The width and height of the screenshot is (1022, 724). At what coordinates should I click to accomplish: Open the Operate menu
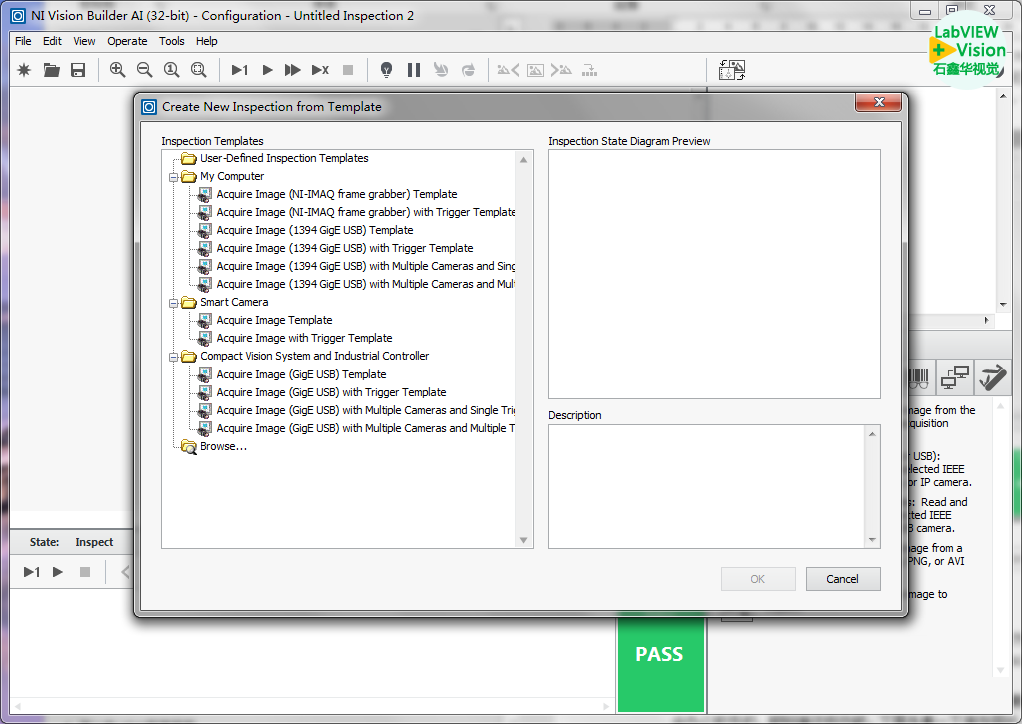pos(127,41)
